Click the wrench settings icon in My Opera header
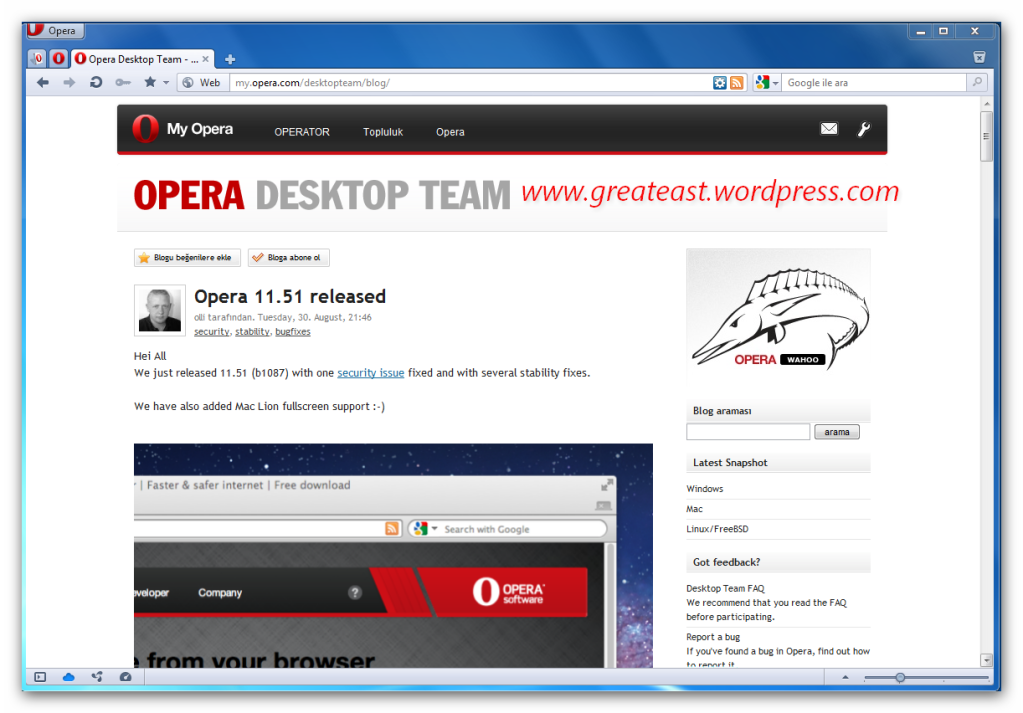 (864, 129)
